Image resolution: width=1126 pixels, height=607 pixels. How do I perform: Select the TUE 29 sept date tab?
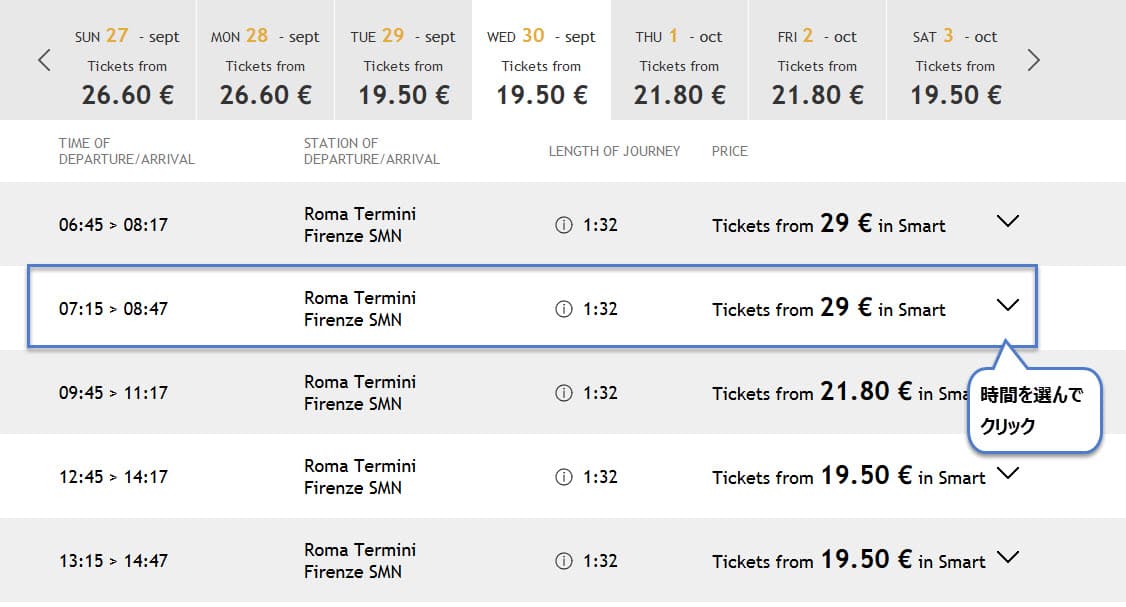tap(403, 60)
